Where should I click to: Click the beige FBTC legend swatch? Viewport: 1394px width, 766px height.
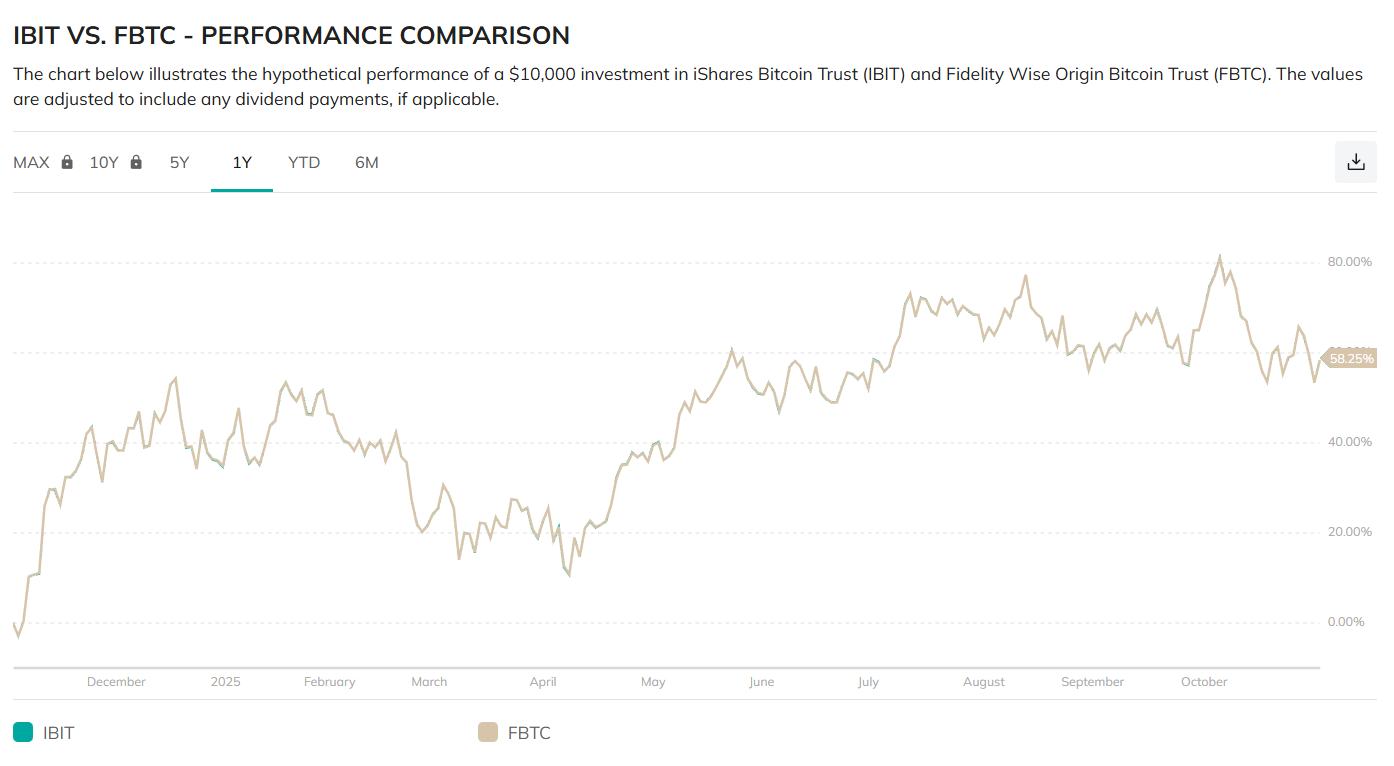click(x=488, y=732)
